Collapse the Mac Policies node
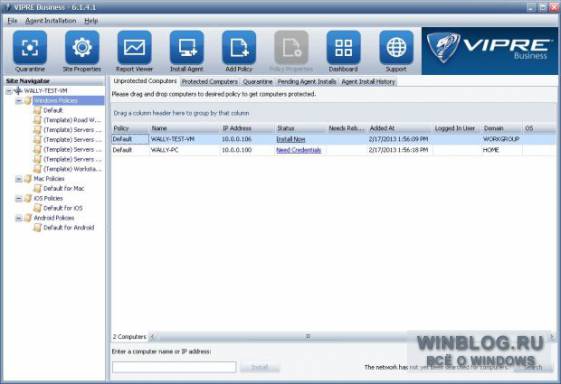The image size is (561, 384). coord(19,179)
